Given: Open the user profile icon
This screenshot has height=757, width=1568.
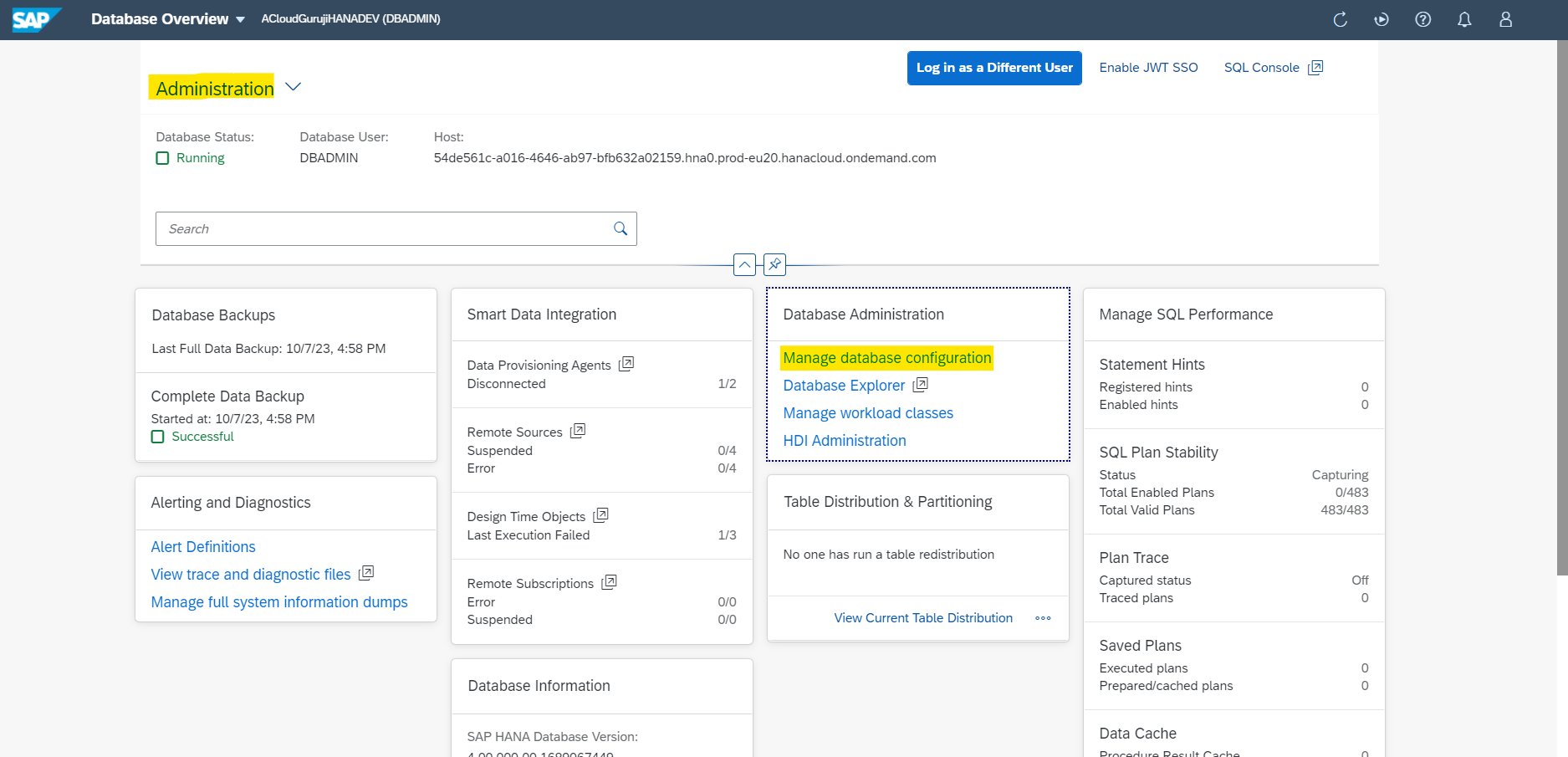Looking at the screenshot, I should coord(1505,19).
